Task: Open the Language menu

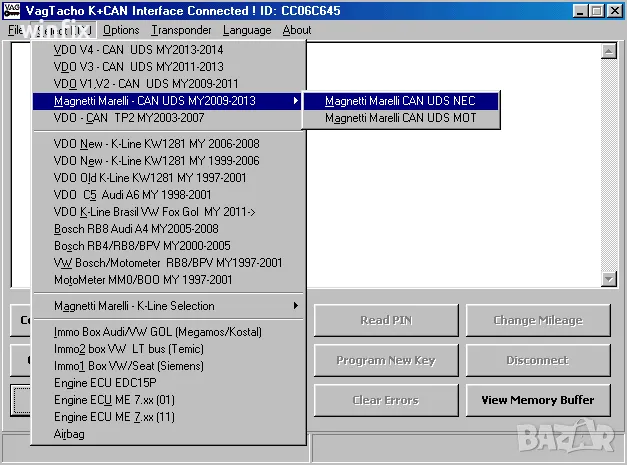Action: 247,30
